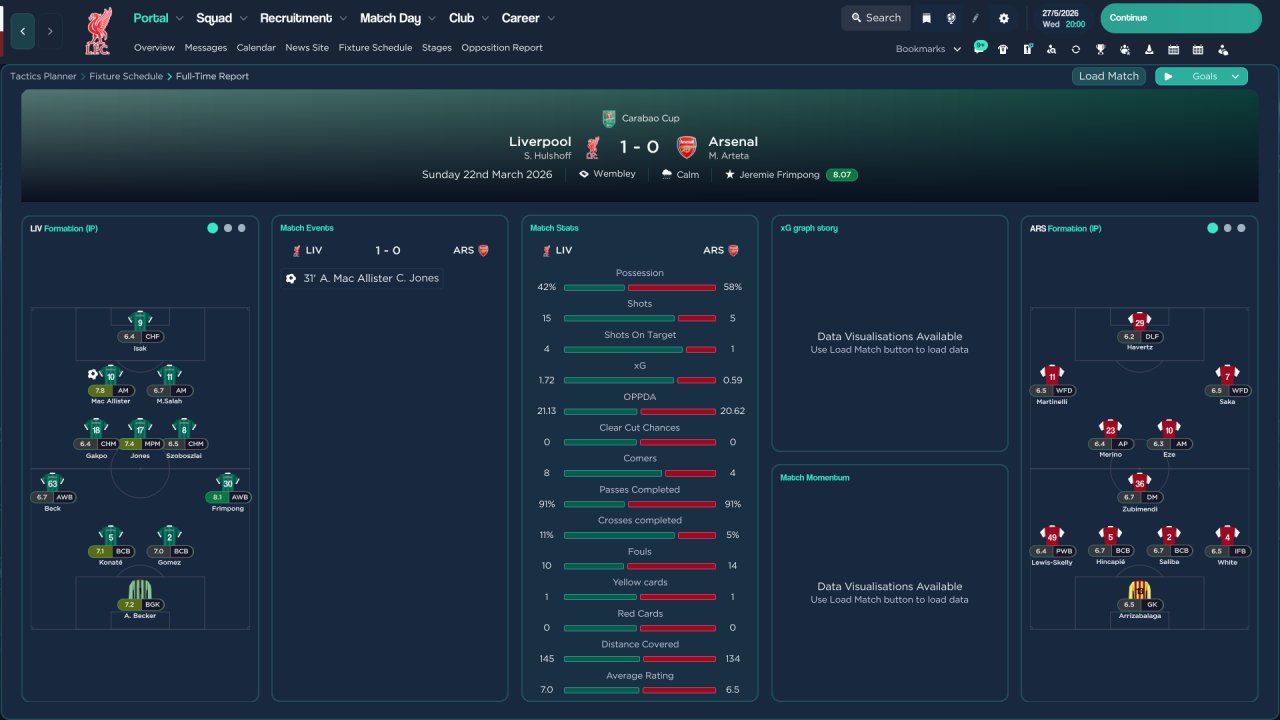Click the Search field
1280x720 pixels.
coord(875,18)
